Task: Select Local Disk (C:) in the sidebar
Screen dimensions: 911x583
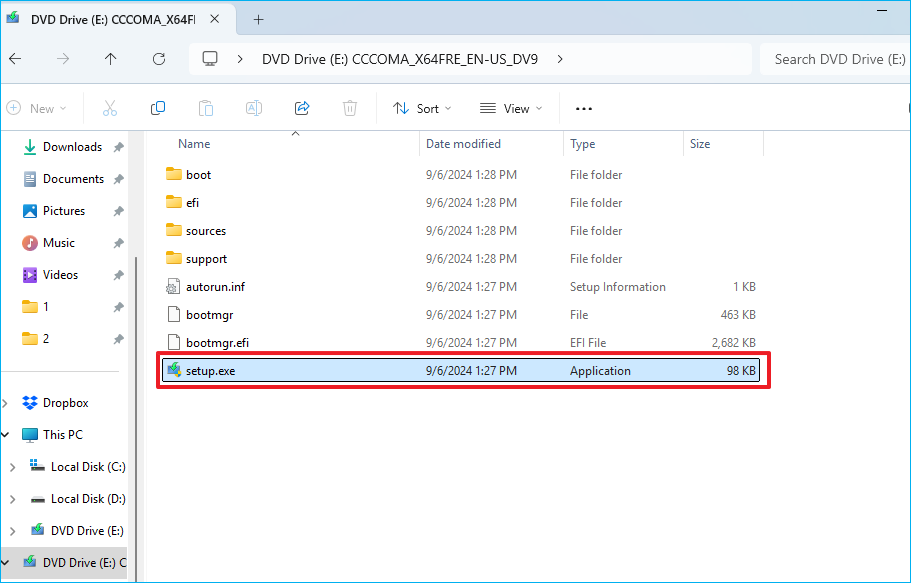Action: [88, 467]
